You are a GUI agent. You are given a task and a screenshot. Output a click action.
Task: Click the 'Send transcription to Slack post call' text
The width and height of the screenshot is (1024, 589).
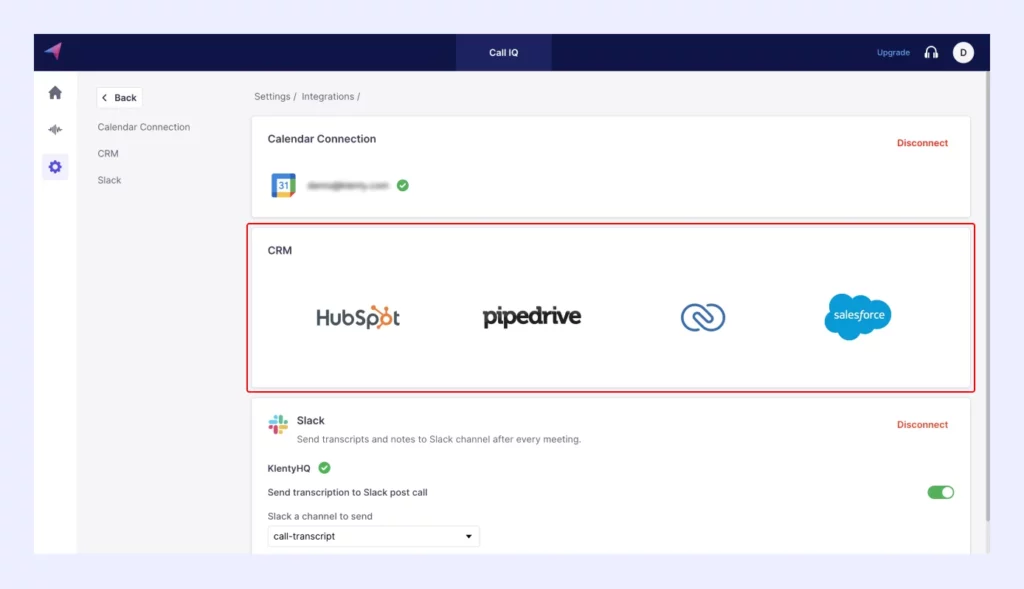click(x=347, y=492)
